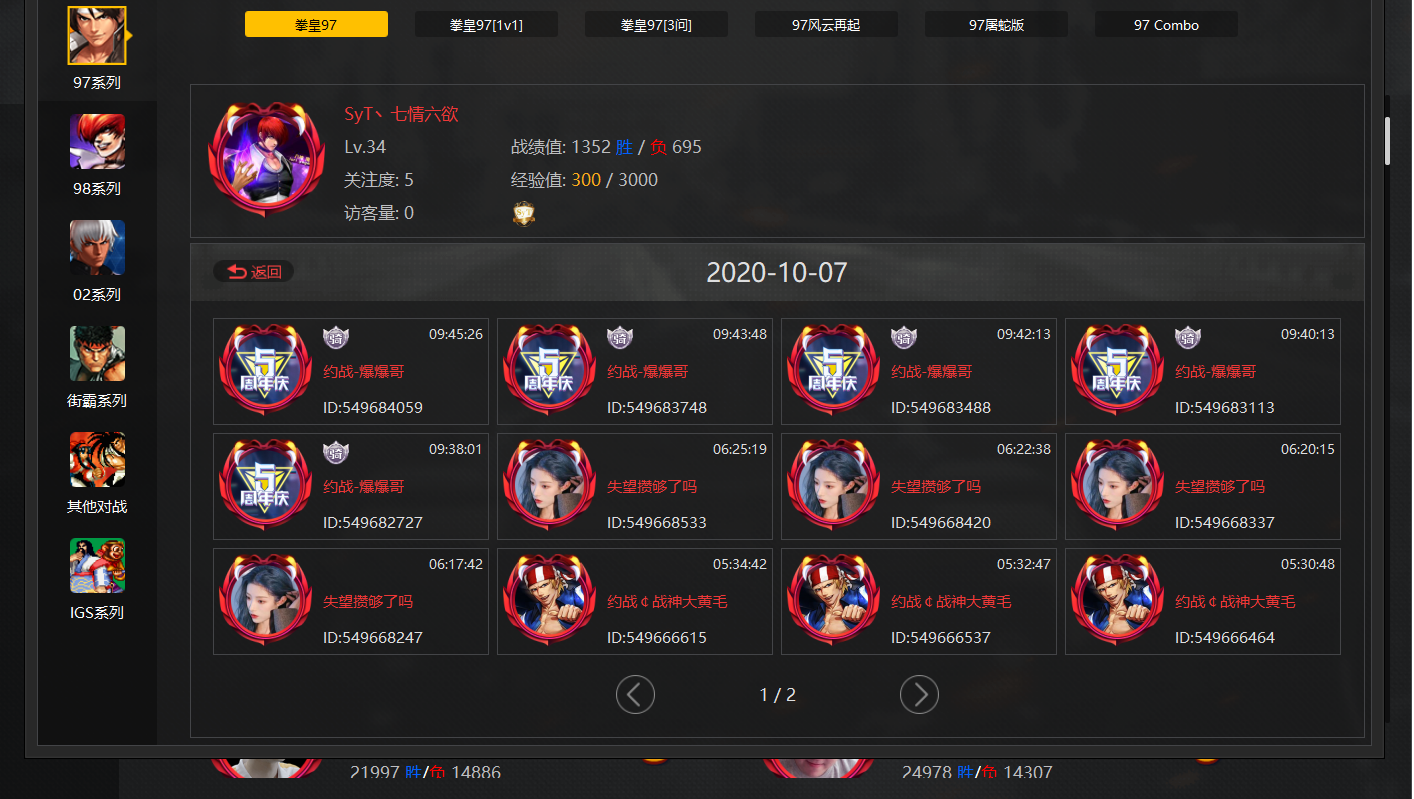Click the 返回 back button

(x=254, y=272)
